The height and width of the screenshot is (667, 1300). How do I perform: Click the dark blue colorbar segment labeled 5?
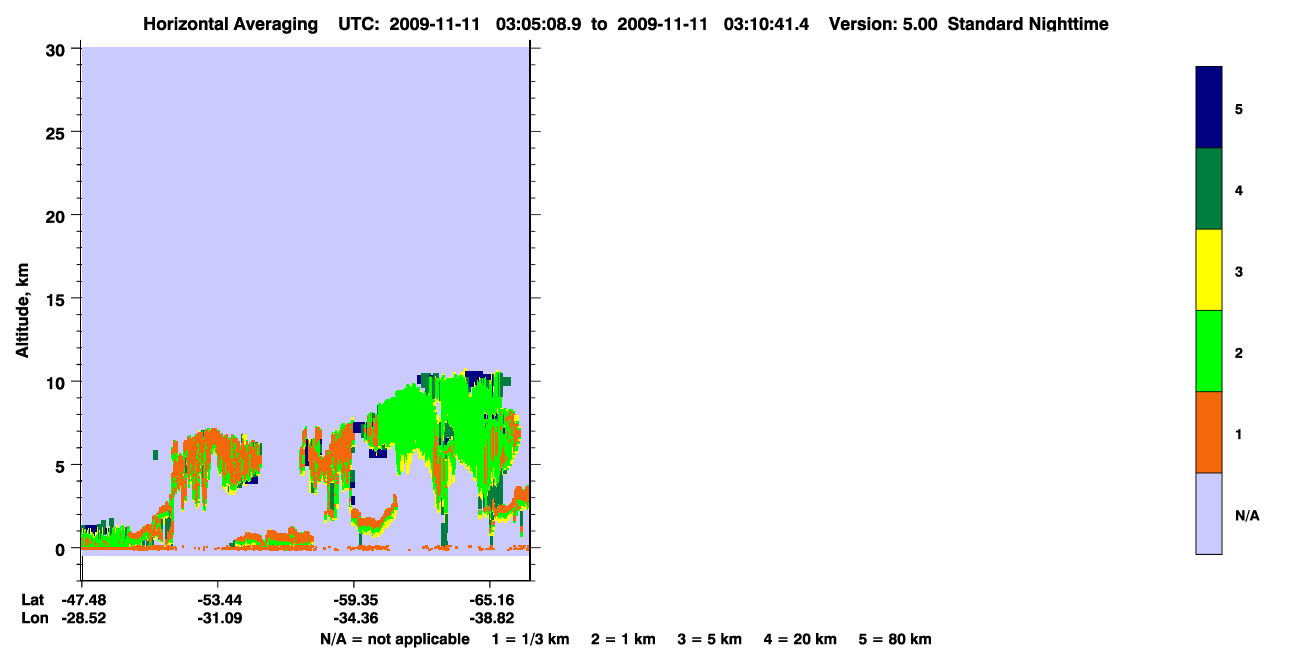coord(1208,108)
